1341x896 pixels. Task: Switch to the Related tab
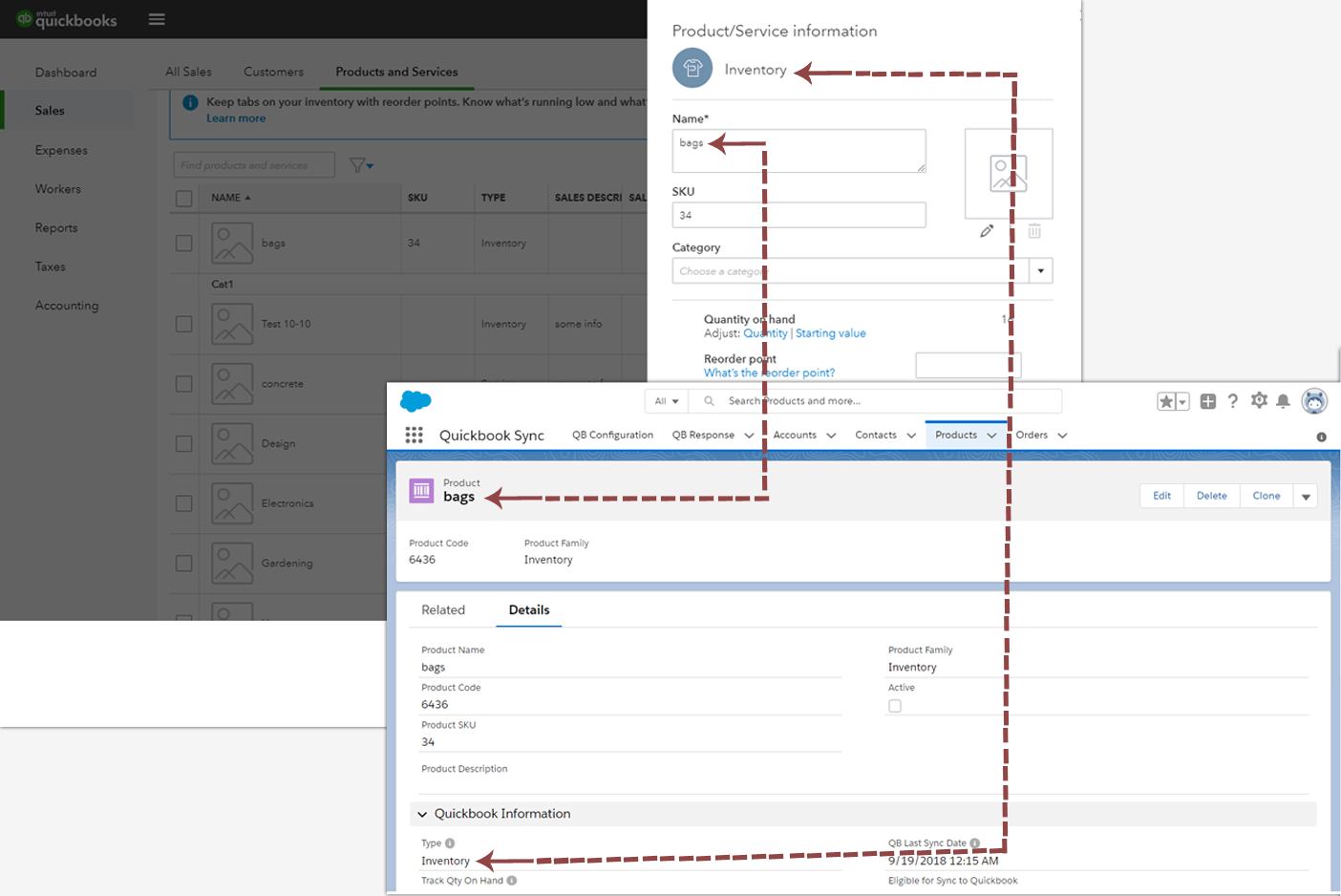[443, 610]
